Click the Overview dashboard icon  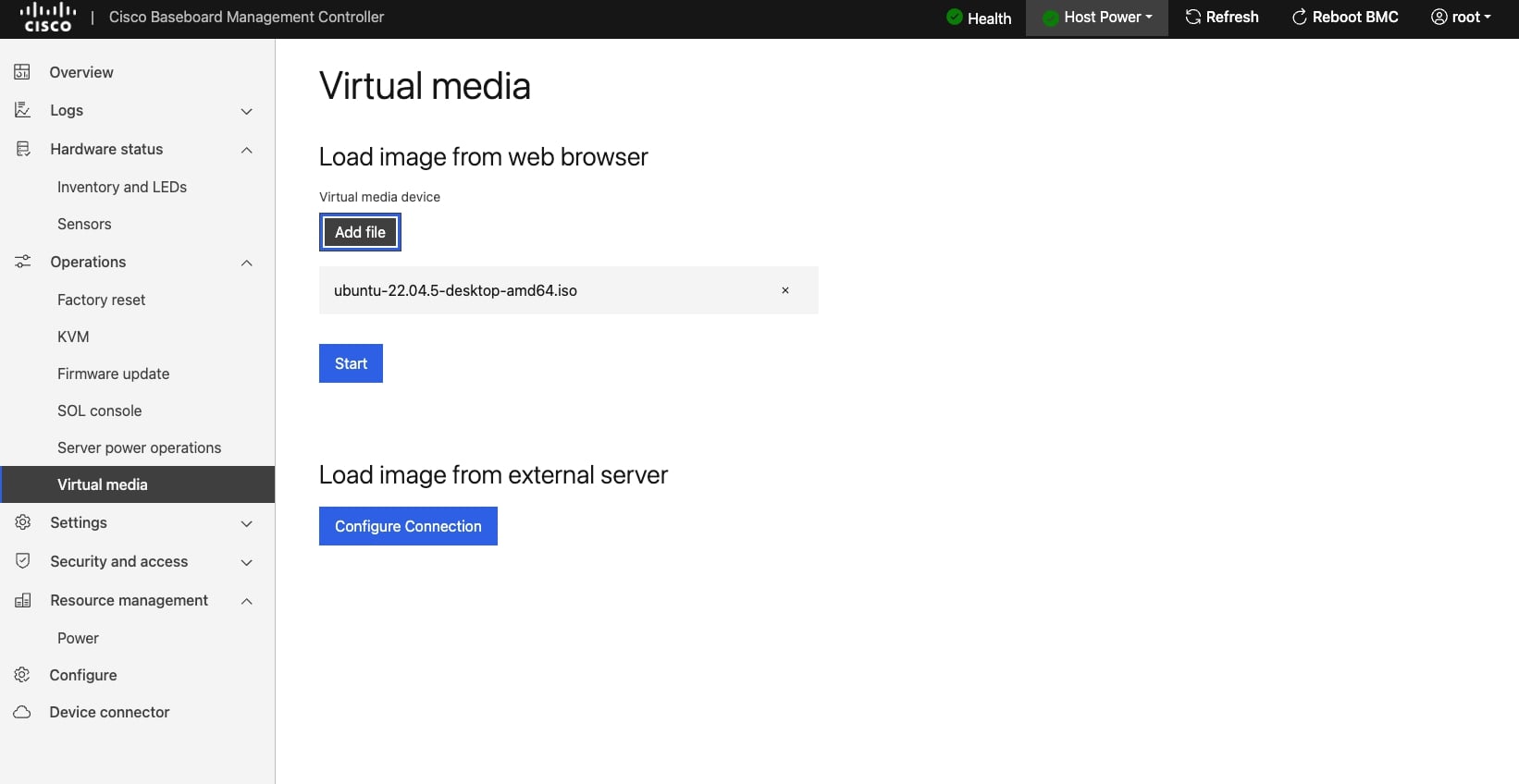22,72
